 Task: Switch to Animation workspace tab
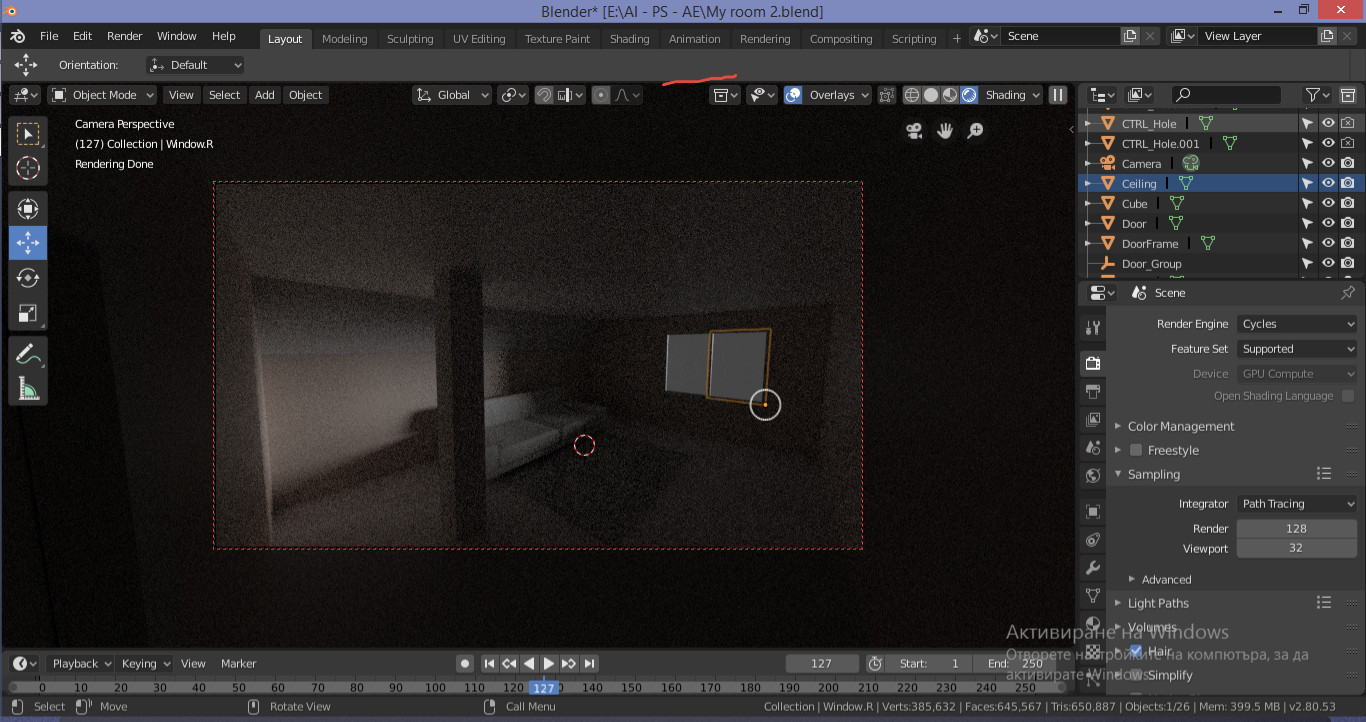pos(695,39)
